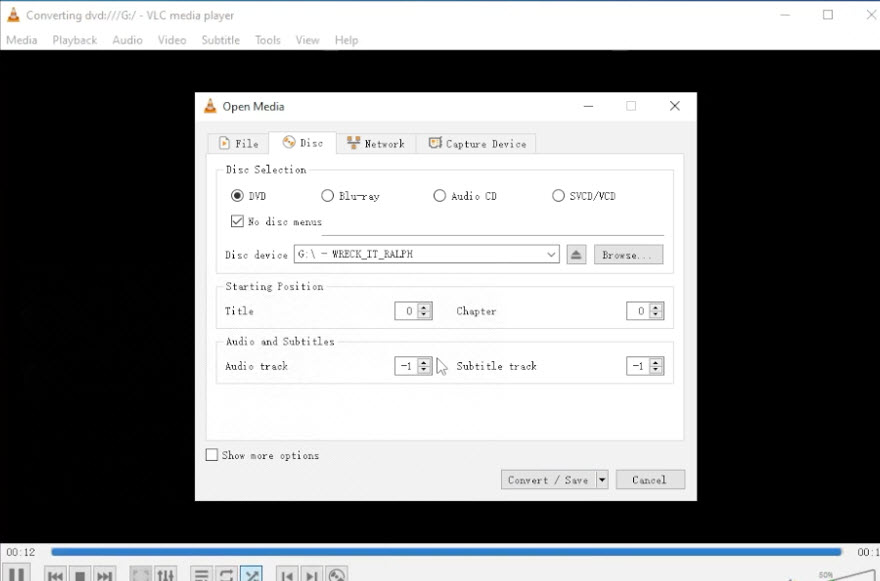Open the Help menu
The image size is (880, 581).
(346, 40)
